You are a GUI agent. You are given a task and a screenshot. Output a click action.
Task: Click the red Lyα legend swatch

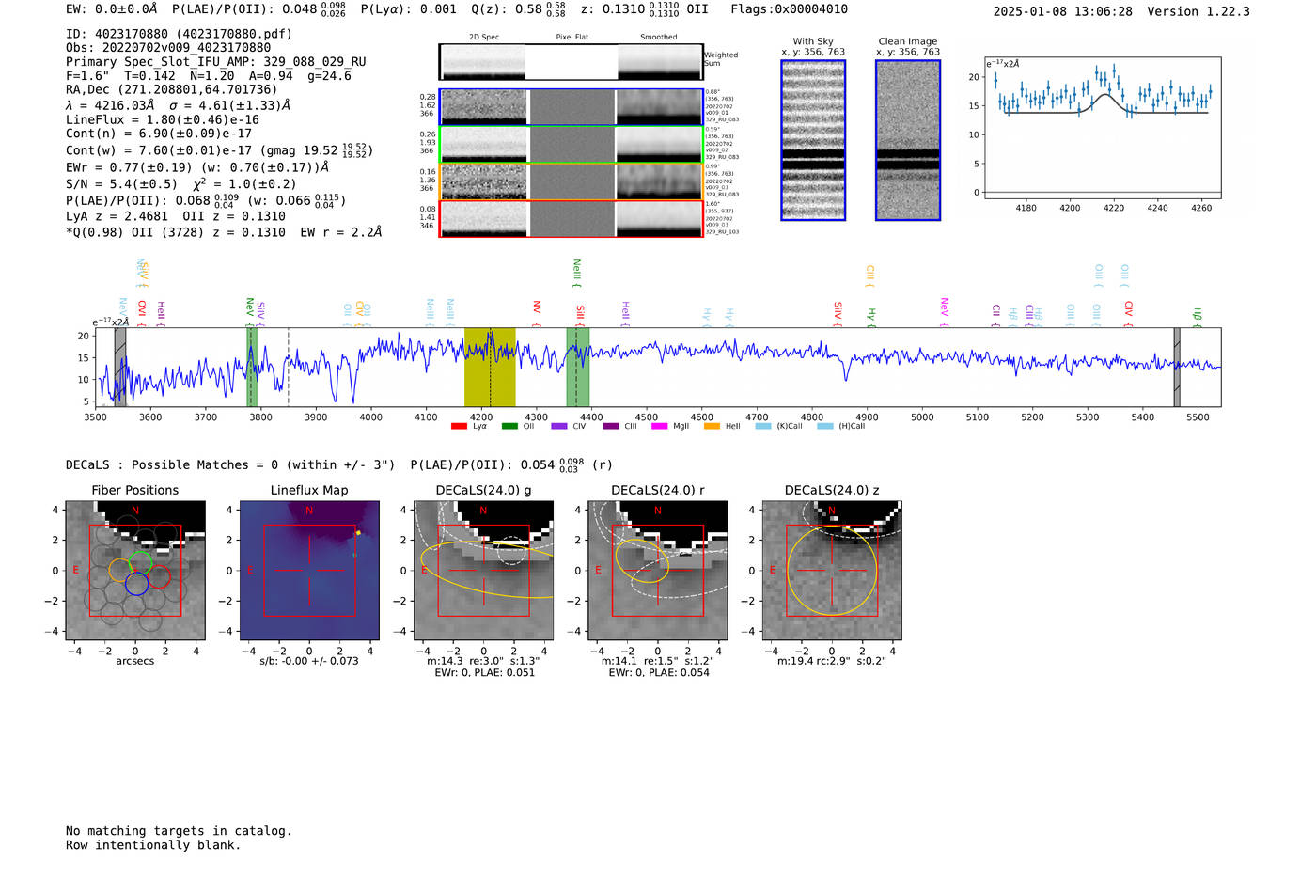tap(459, 426)
